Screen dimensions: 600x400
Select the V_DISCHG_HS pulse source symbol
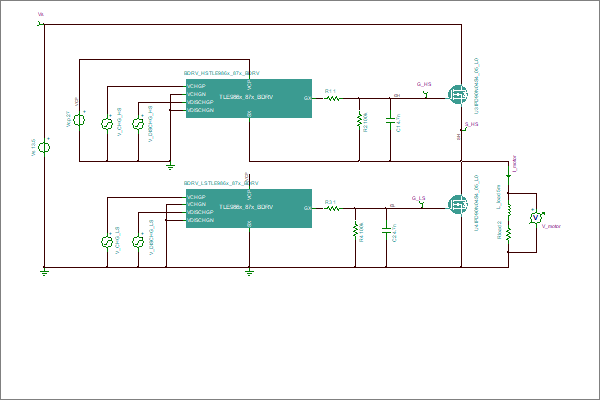(x=138, y=124)
